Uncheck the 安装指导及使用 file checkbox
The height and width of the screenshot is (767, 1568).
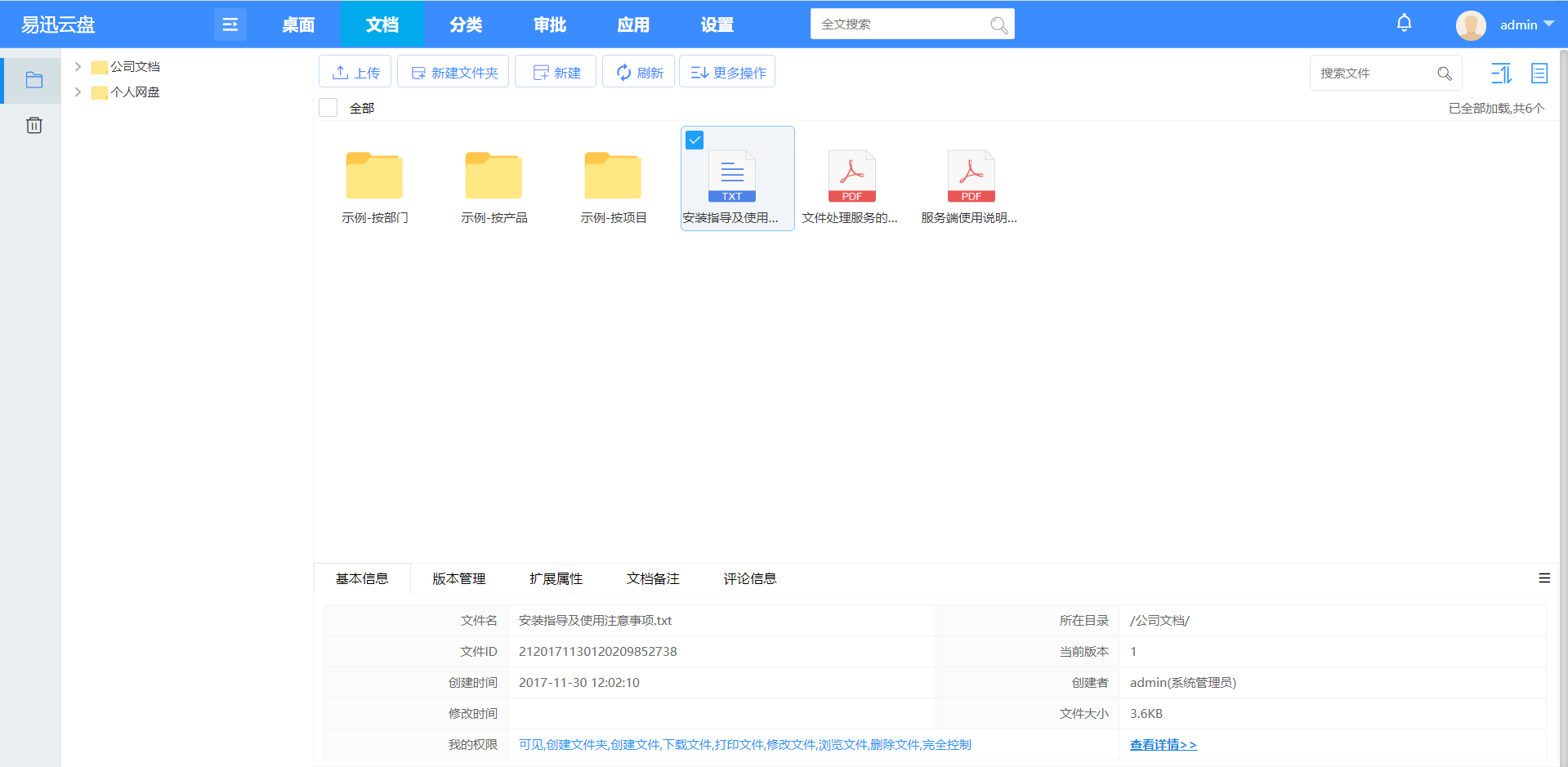point(695,140)
